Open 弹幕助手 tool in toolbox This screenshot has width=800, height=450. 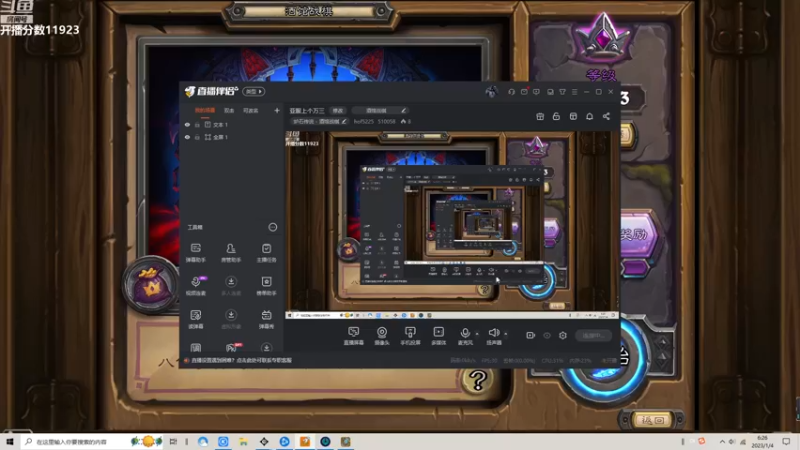[195, 253]
